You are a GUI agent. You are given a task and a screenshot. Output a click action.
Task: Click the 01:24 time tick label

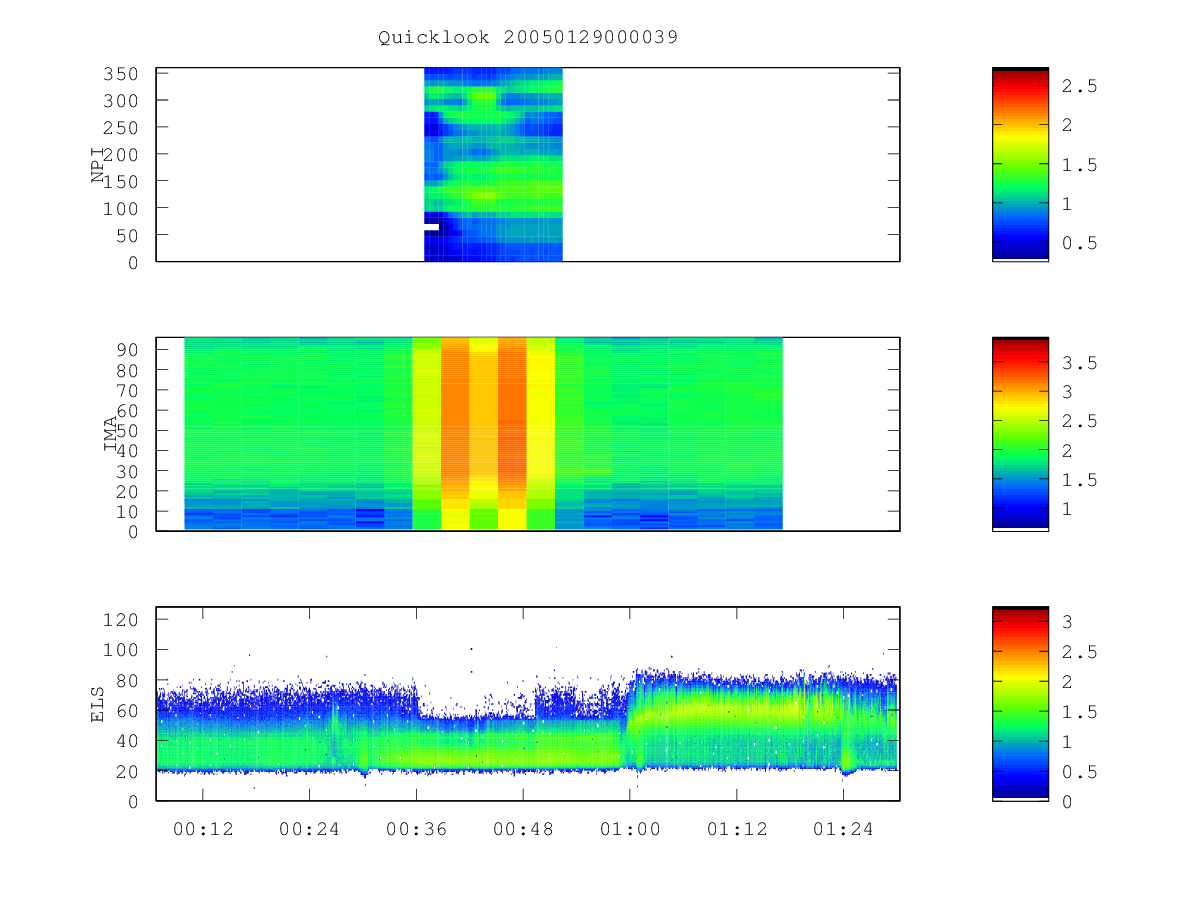[x=842, y=829]
